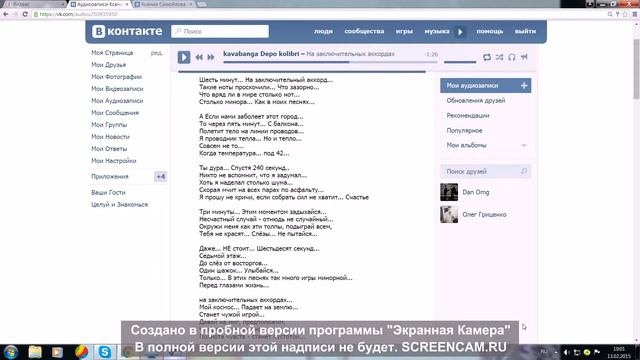Click the page vertical scrollbar
Image resolution: width=640 pixels, height=360 pixels.
coord(636,69)
